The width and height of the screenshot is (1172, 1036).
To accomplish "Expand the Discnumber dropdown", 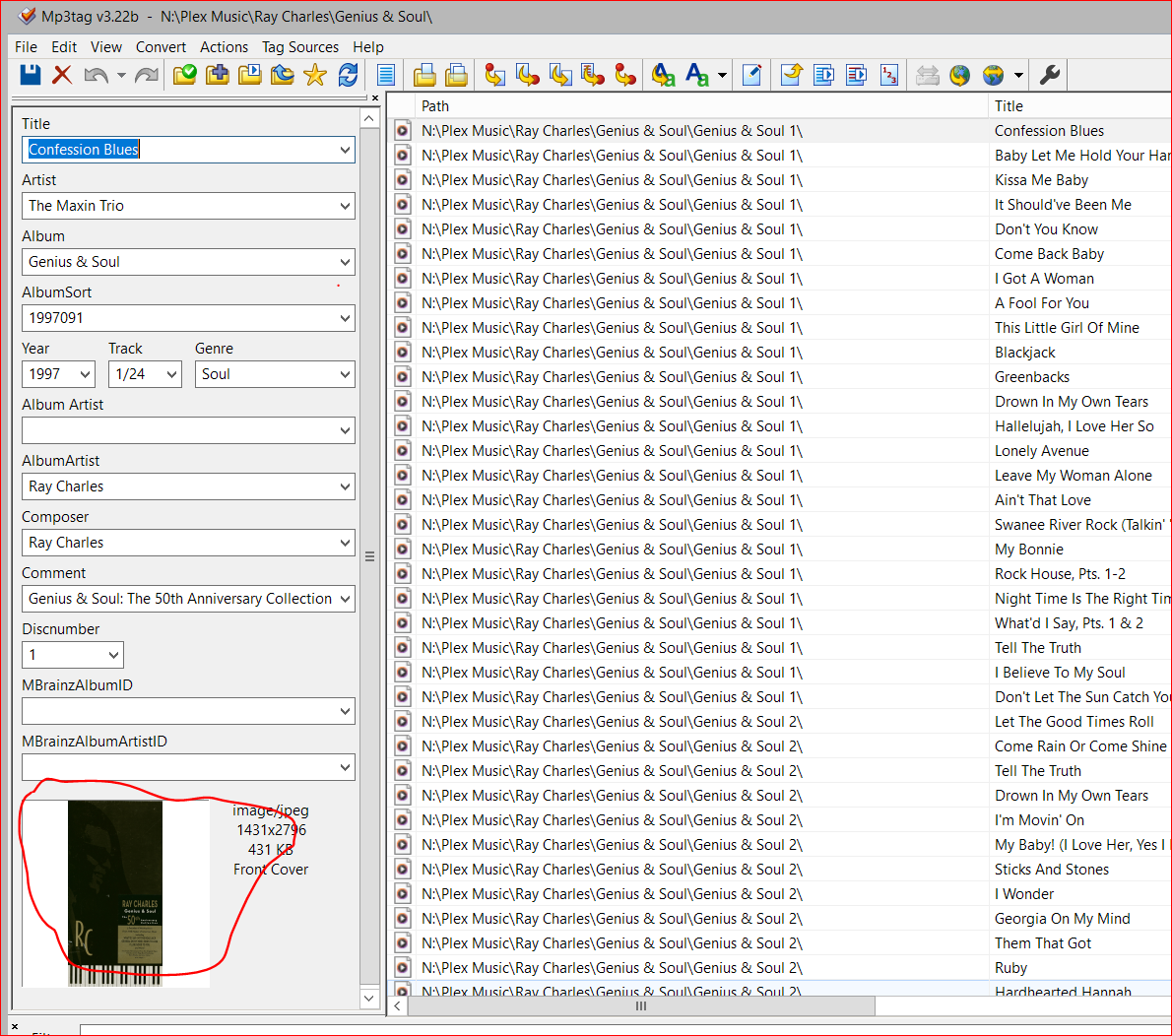I will (113, 655).
